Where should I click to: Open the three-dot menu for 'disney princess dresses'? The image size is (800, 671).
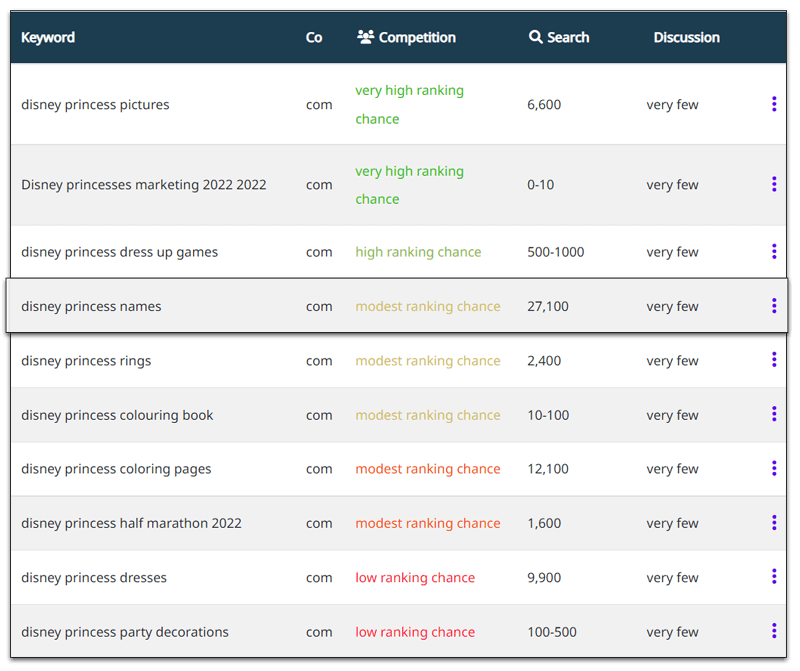click(774, 577)
